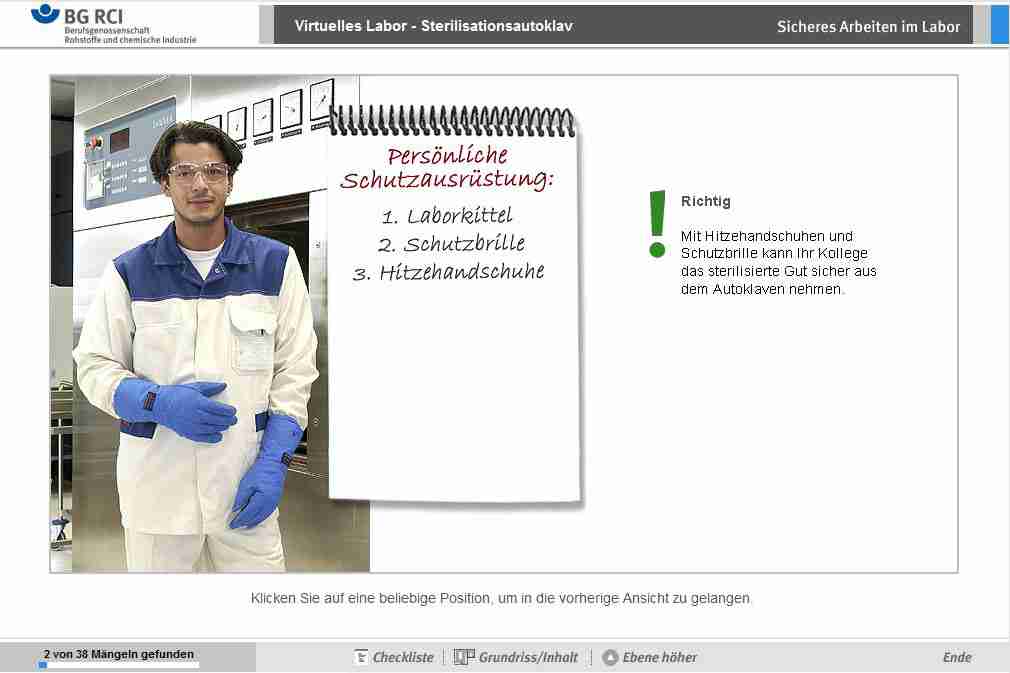Go up one level with Ebene höher

(x=659, y=657)
